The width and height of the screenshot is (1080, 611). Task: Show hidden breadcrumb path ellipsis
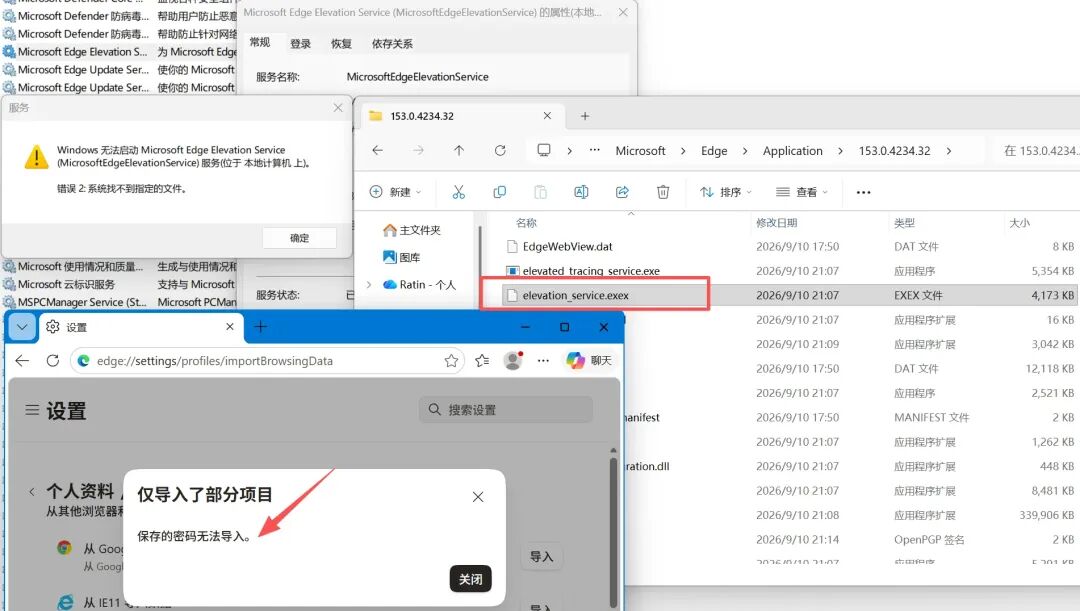pos(594,150)
